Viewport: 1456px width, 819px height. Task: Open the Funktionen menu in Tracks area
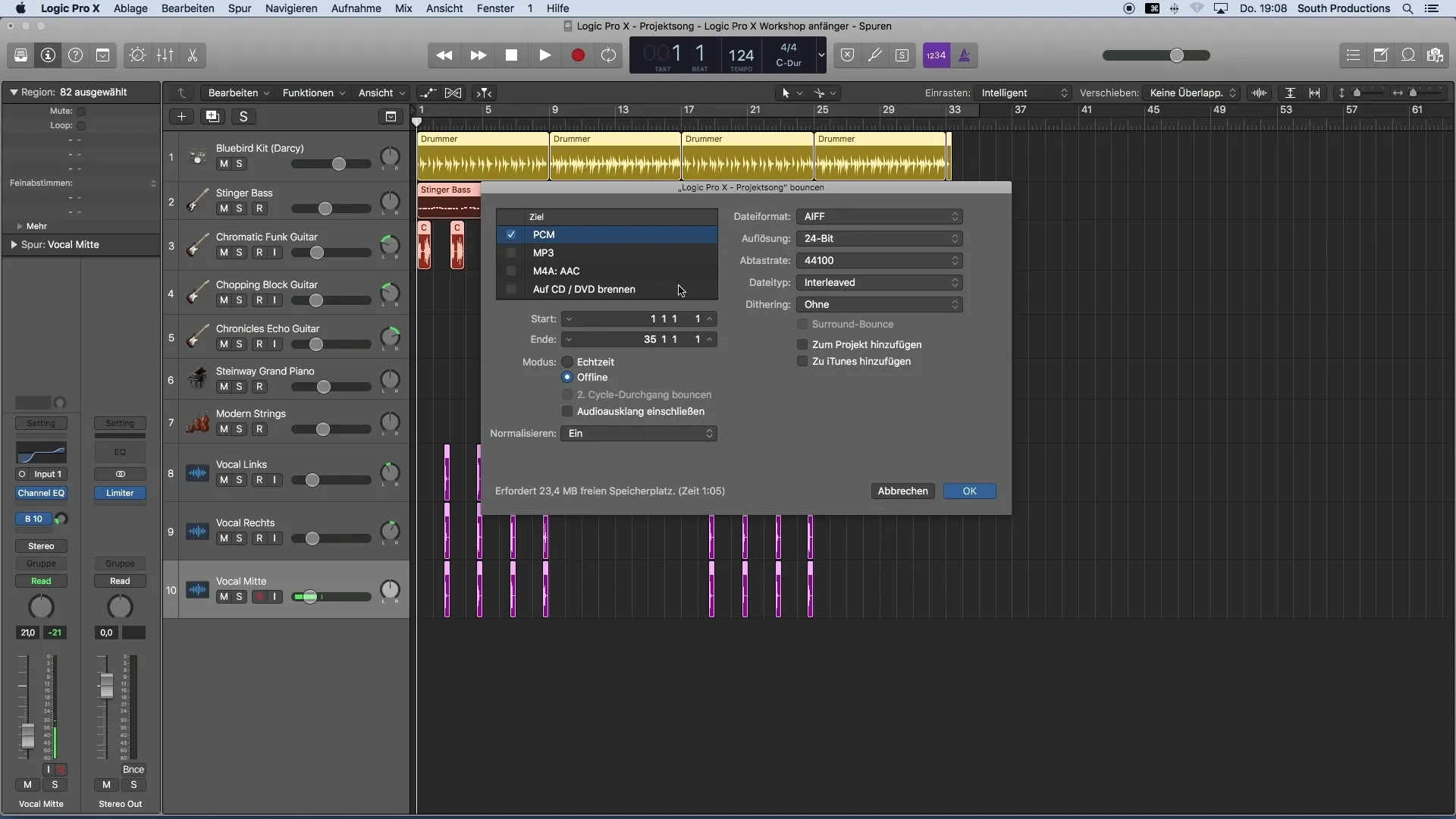pyautogui.click(x=314, y=93)
